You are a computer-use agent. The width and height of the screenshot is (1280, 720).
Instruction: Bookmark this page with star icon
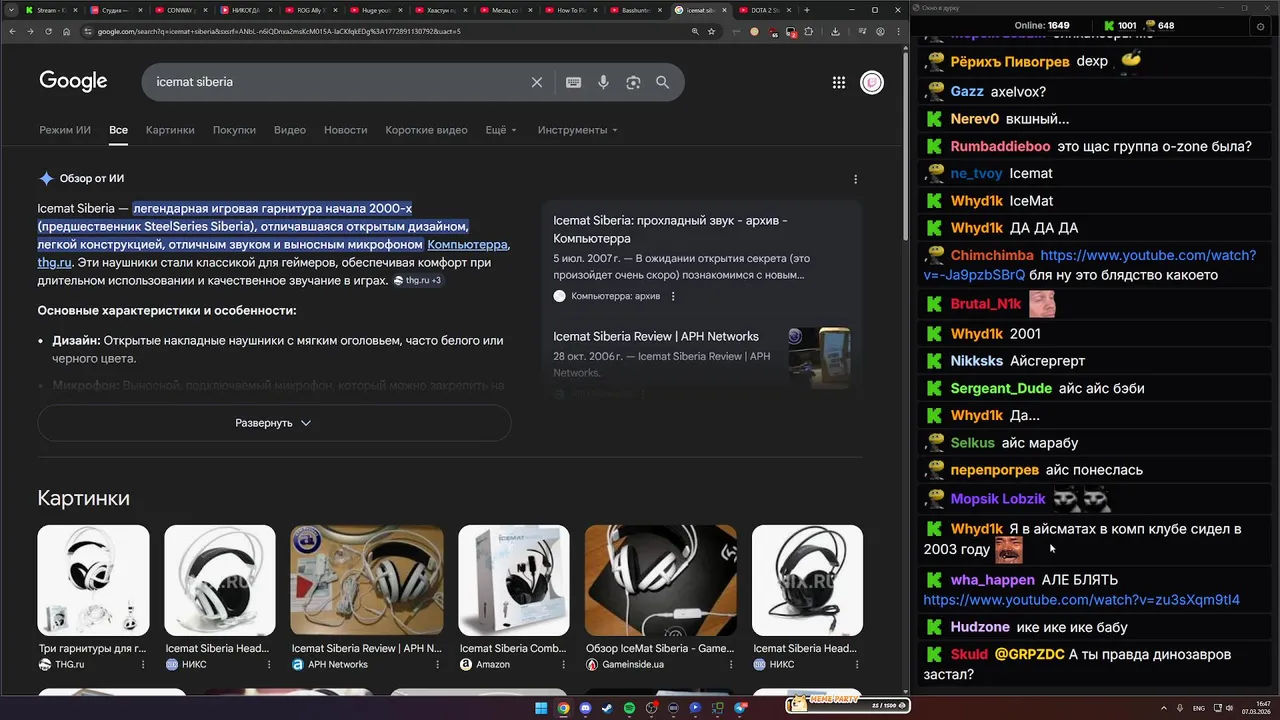[x=711, y=31]
